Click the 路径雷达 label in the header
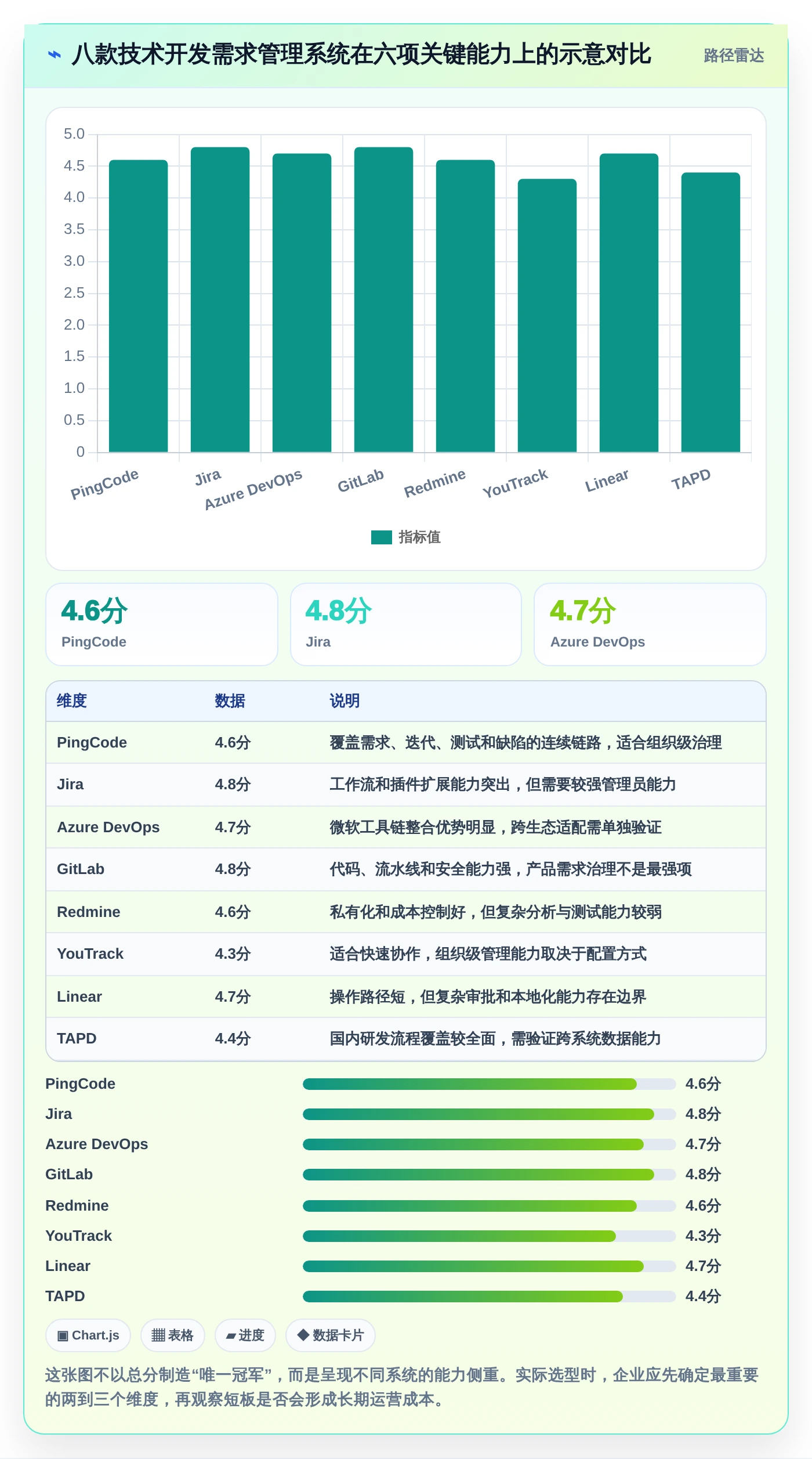This screenshot has height=1459, width=812. (734, 56)
